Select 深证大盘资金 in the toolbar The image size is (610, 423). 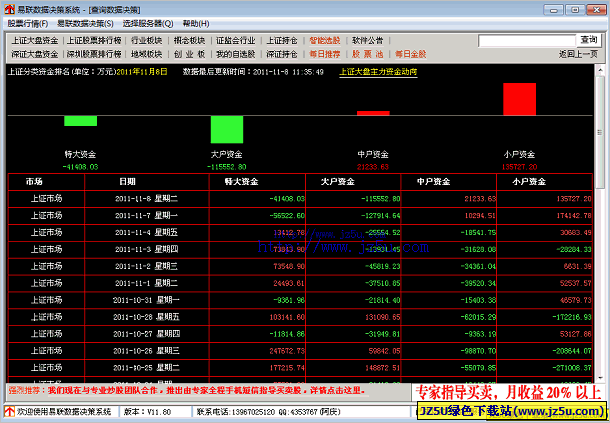pos(35,54)
